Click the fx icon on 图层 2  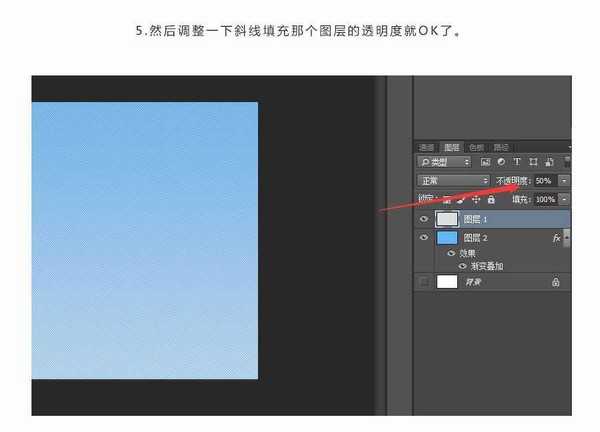pyautogui.click(x=556, y=238)
